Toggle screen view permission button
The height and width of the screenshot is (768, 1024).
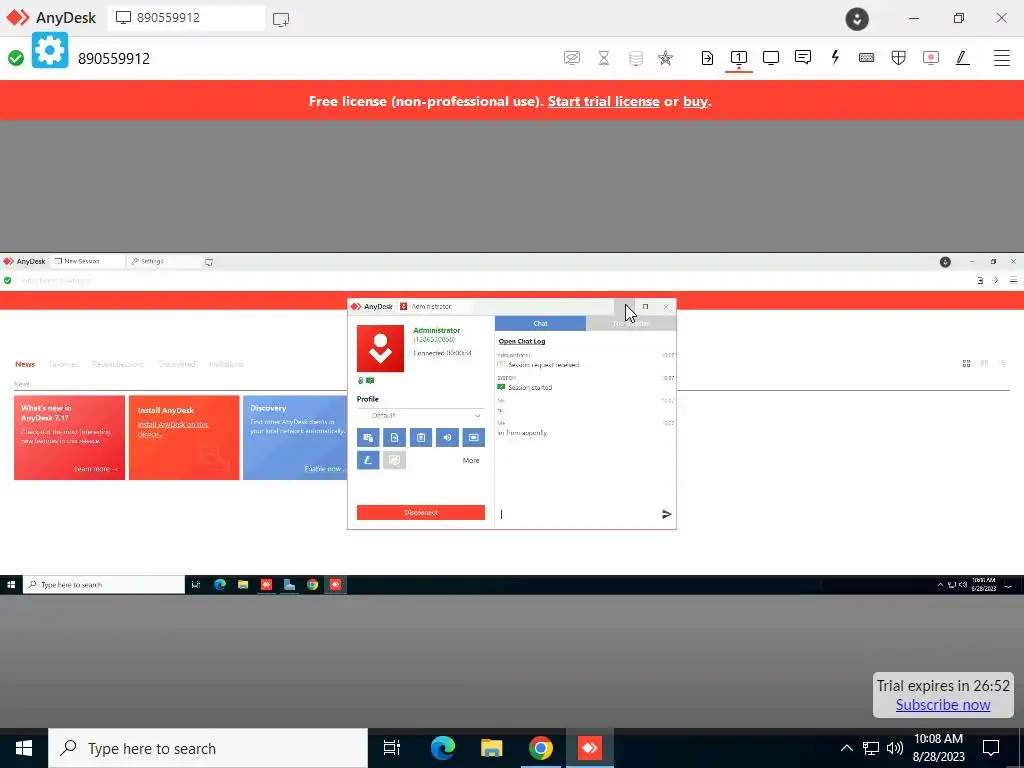coord(473,438)
